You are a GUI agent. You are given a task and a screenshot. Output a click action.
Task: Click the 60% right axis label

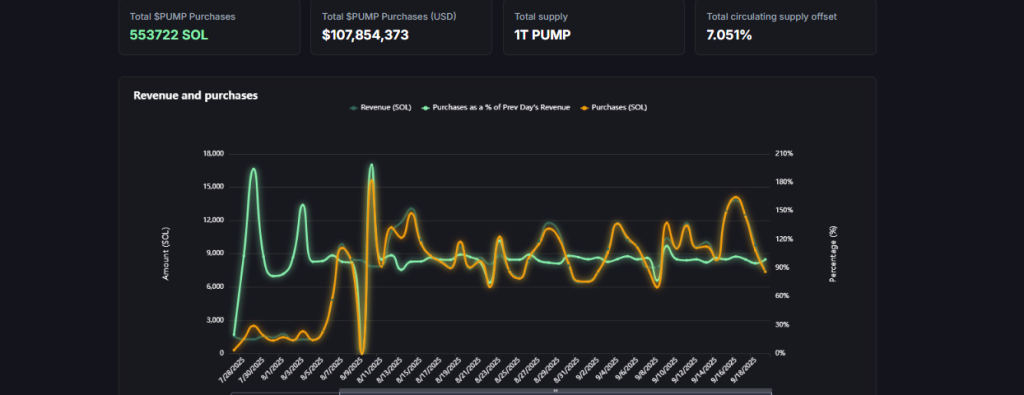point(782,296)
